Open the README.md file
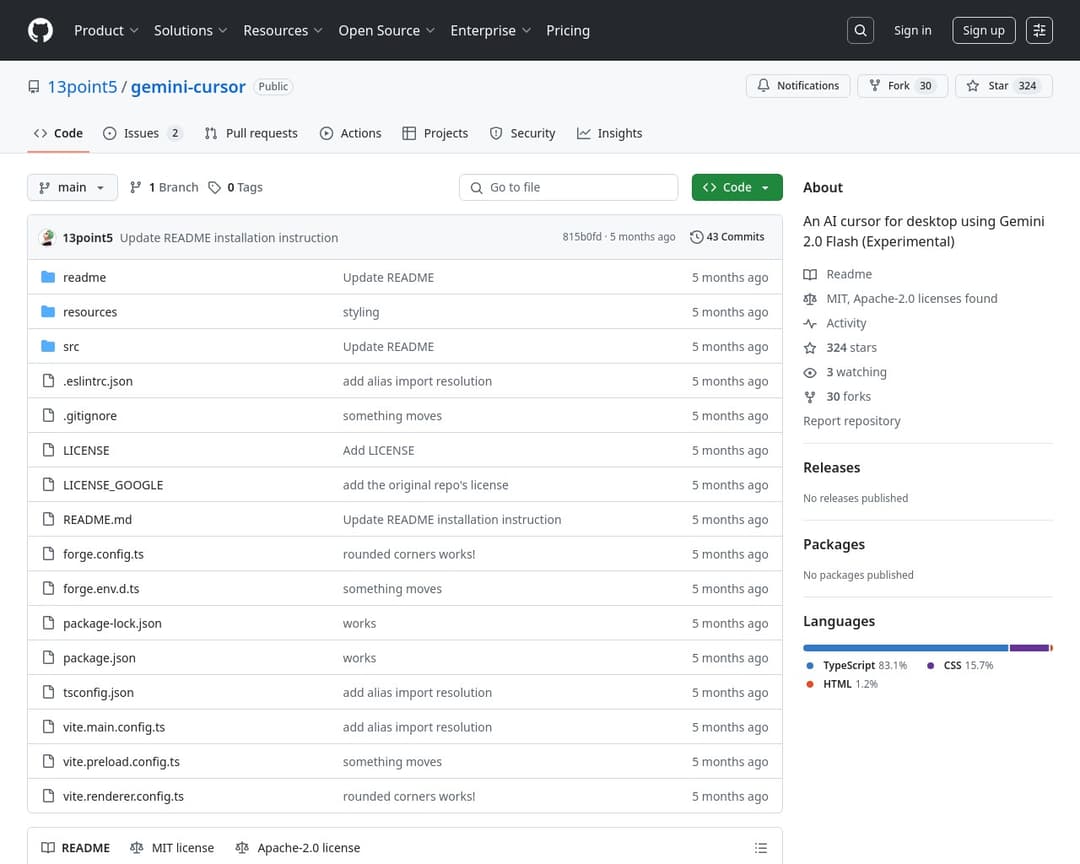This screenshot has height=864, width=1080. click(97, 520)
